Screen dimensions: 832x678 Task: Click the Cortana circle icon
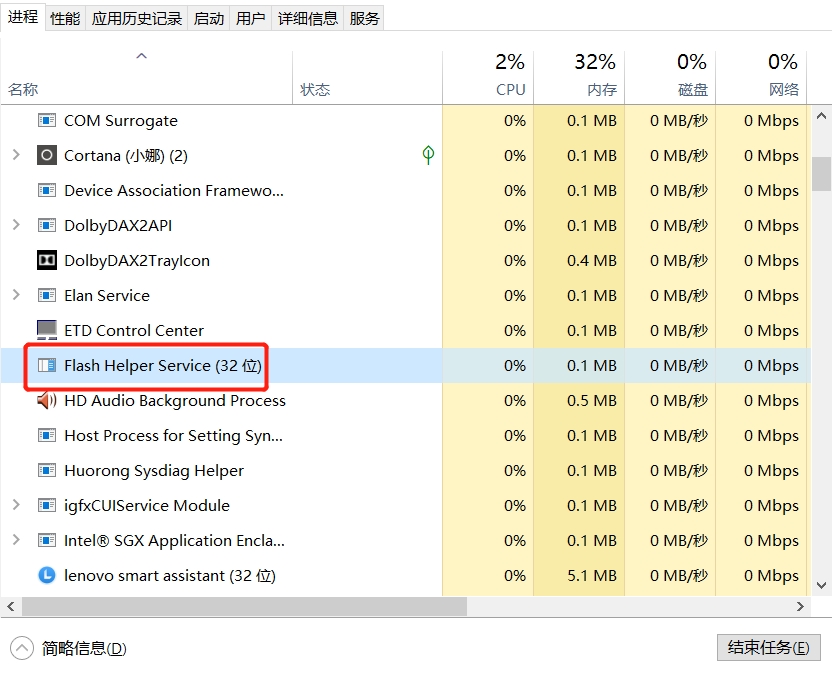pos(47,155)
